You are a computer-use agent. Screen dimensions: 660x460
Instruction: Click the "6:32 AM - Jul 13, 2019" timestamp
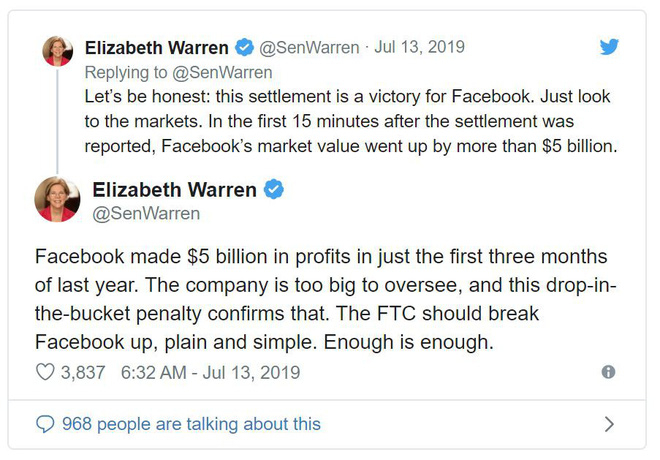point(209,372)
